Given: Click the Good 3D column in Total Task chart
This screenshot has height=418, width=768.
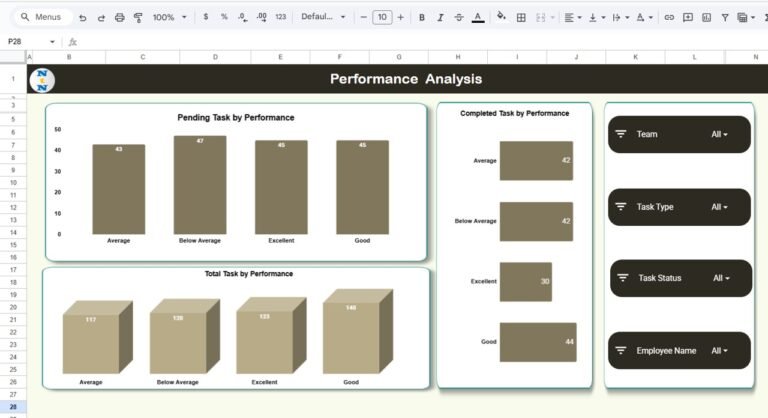Looking at the screenshot, I should tap(358, 331).
